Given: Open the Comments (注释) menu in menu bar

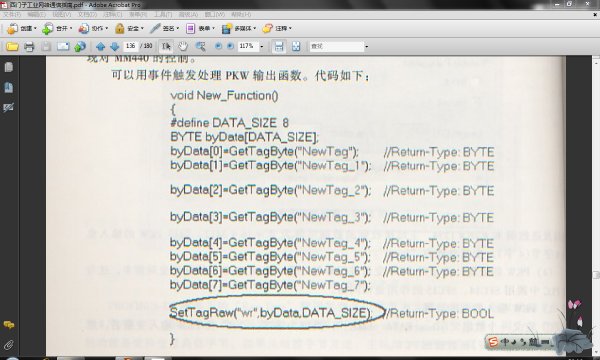Looking at the screenshot, I should 112,15.
